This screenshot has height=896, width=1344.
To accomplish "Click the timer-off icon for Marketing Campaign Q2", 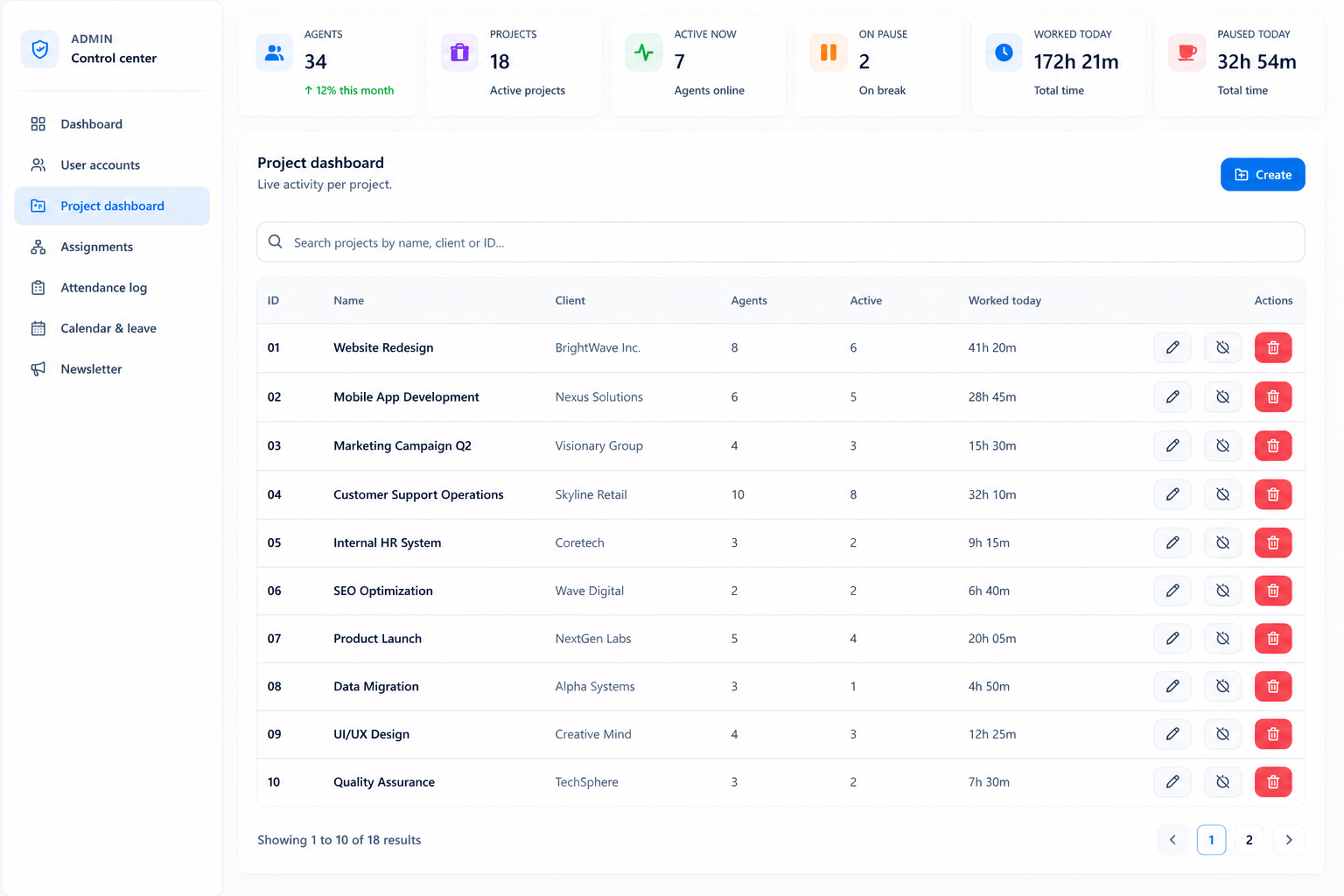I will 1222,445.
